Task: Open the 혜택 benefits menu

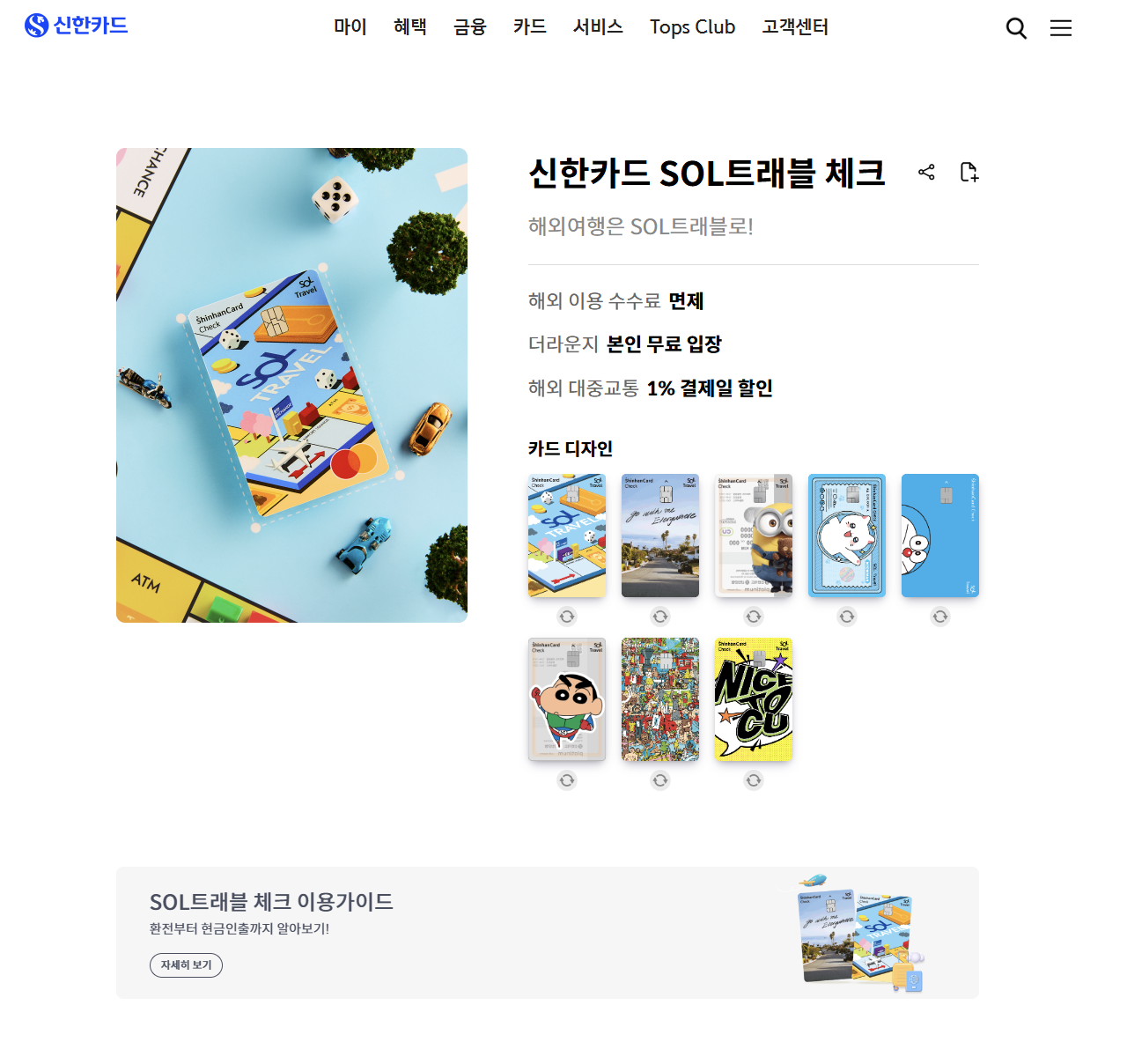Action: click(x=410, y=27)
